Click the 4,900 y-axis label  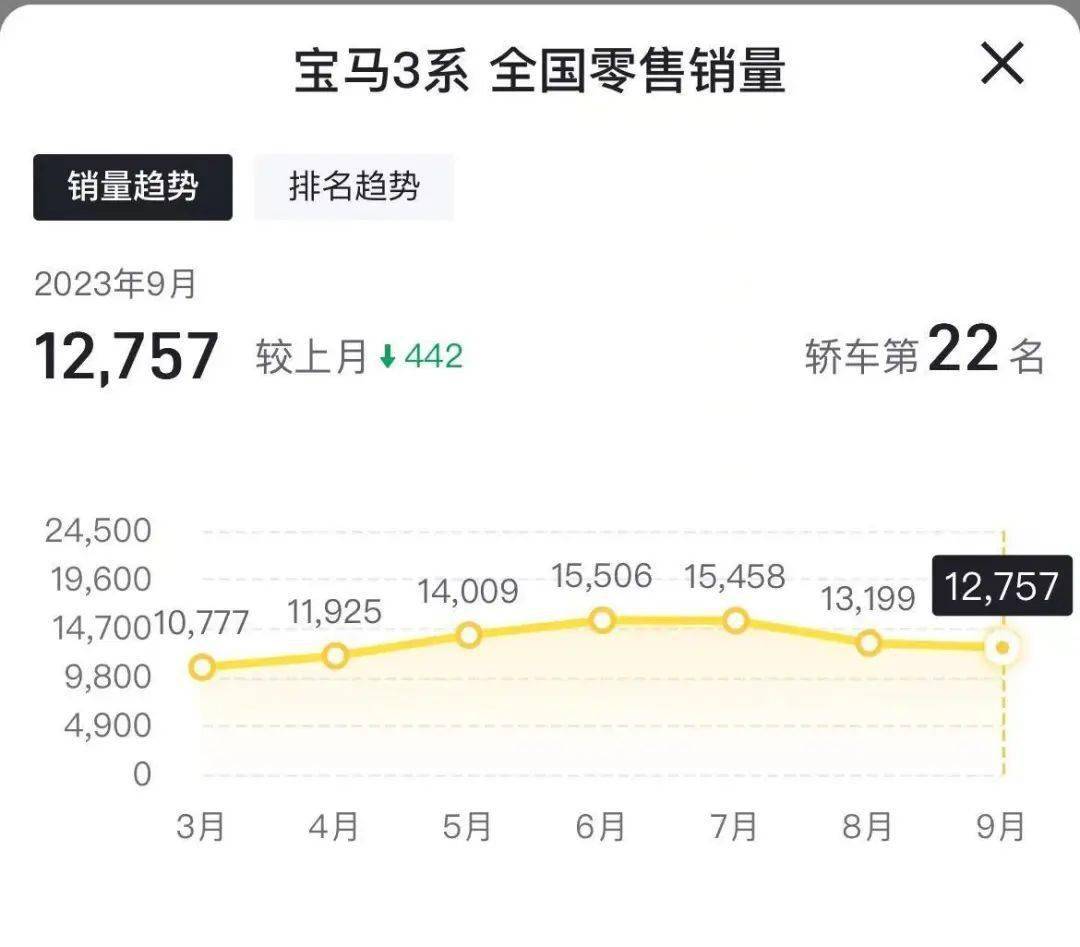pos(107,726)
